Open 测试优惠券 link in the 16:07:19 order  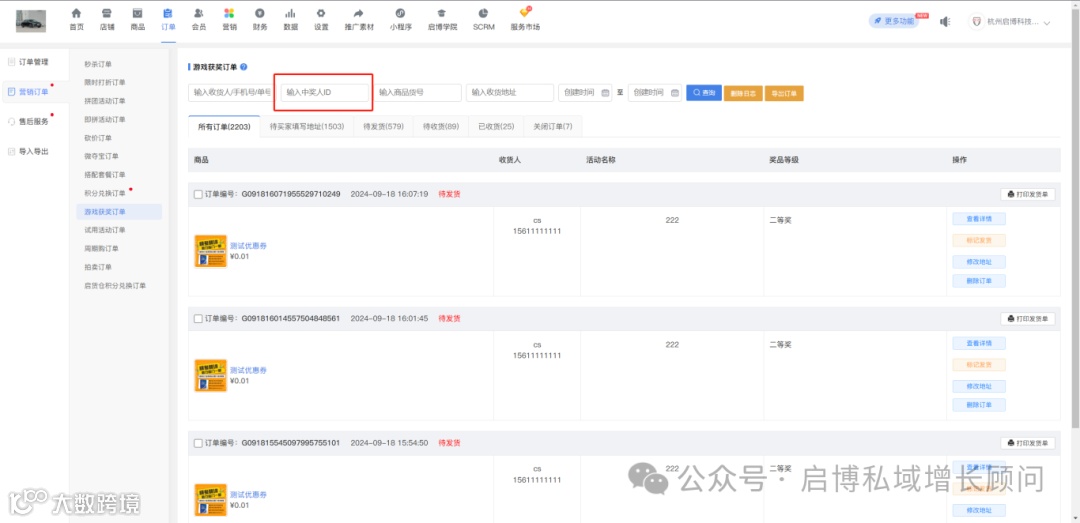(248, 246)
